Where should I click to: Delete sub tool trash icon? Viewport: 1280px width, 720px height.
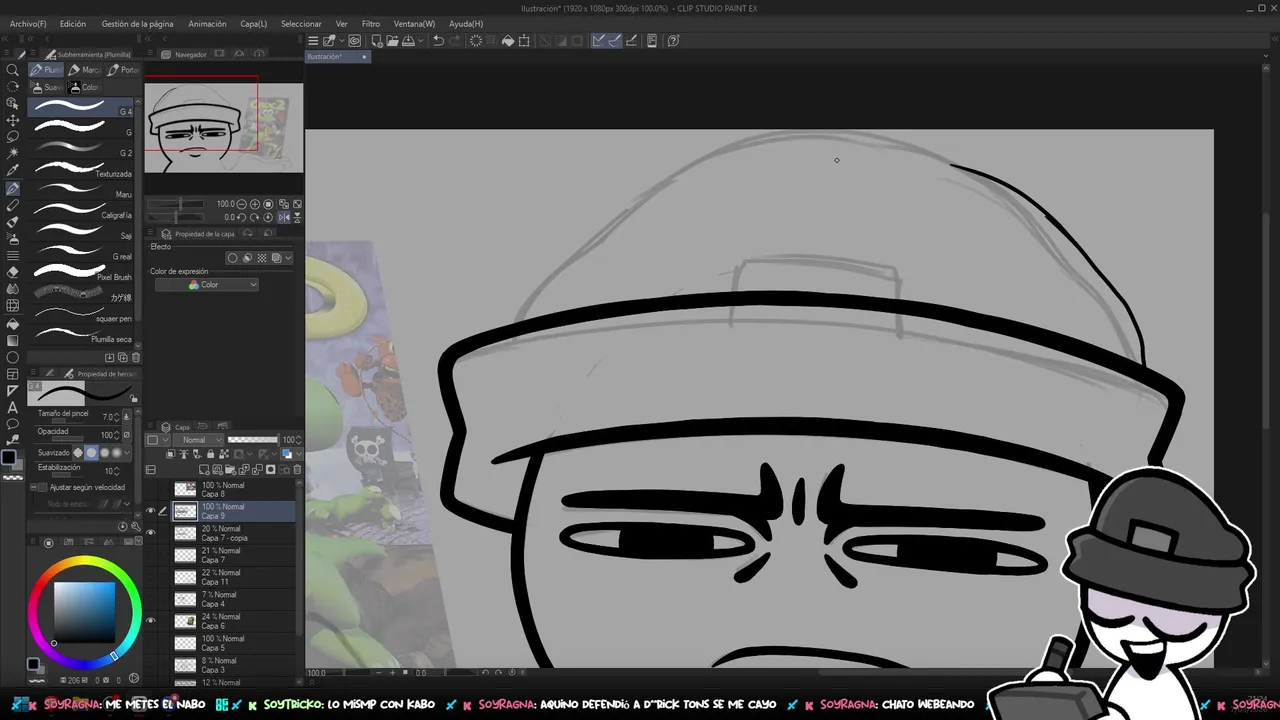click(x=136, y=357)
